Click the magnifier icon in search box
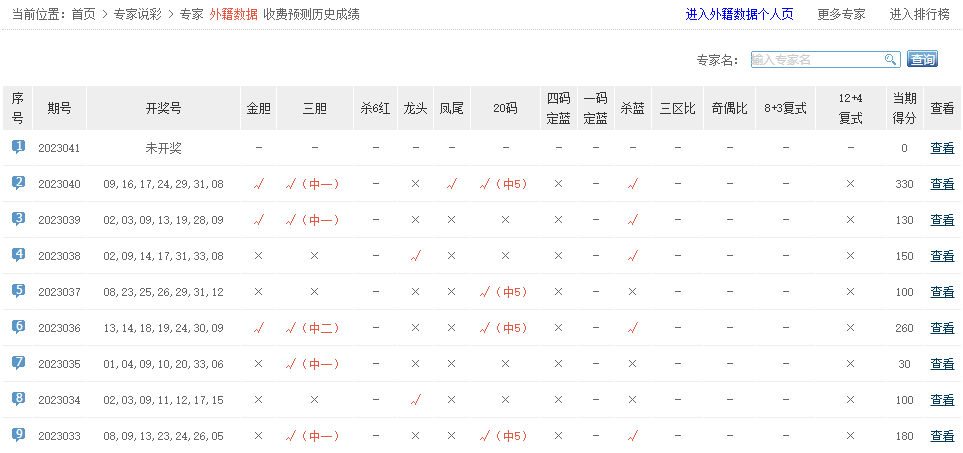The width and height of the screenshot is (963, 453). click(890, 60)
